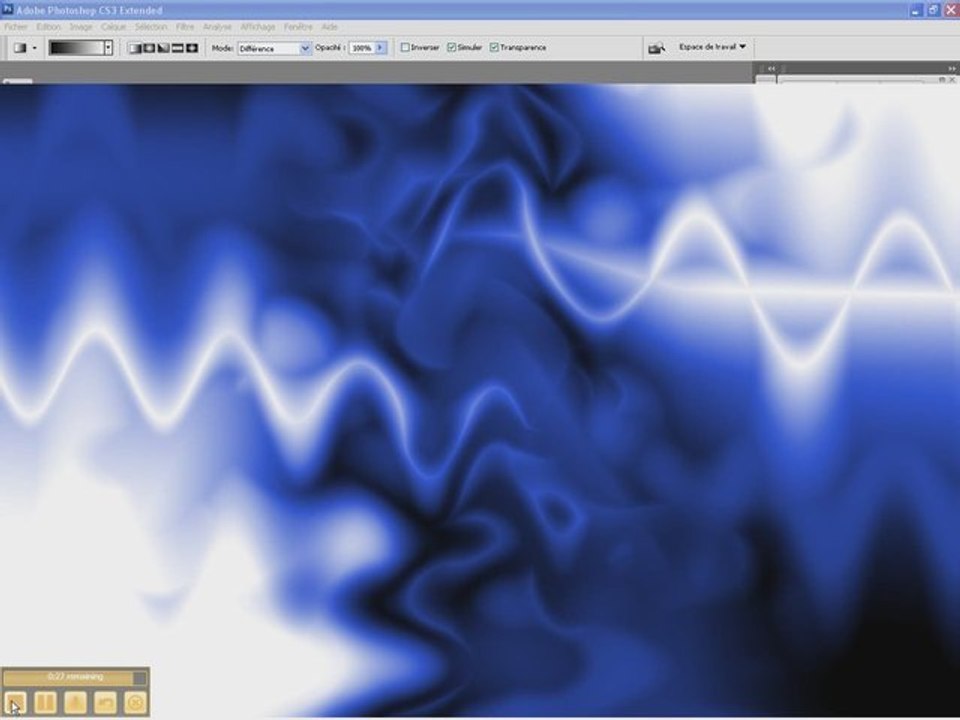
Task: Click the recording time remaining progress bar
Action: point(75,677)
